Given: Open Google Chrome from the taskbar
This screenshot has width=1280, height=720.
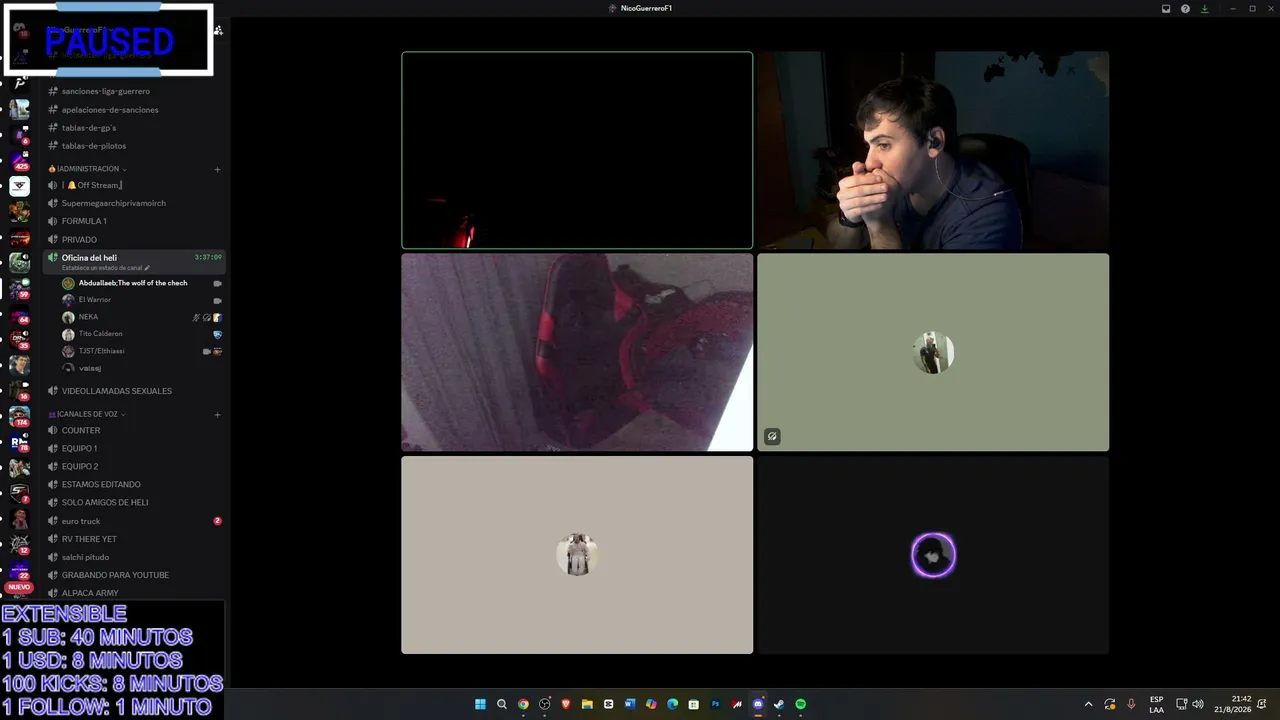Looking at the screenshot, I should 523,704.
